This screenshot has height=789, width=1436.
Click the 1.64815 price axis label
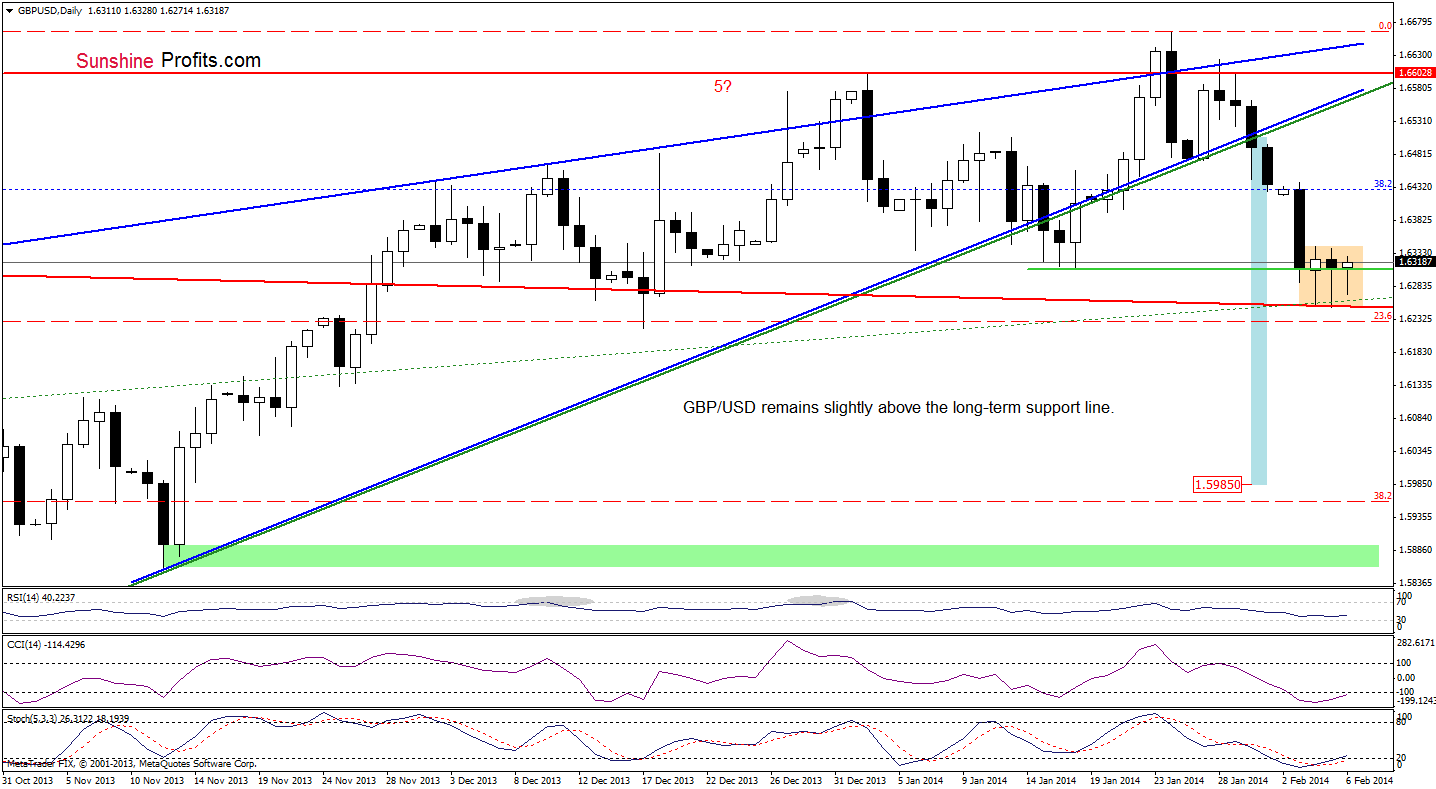1414,153
